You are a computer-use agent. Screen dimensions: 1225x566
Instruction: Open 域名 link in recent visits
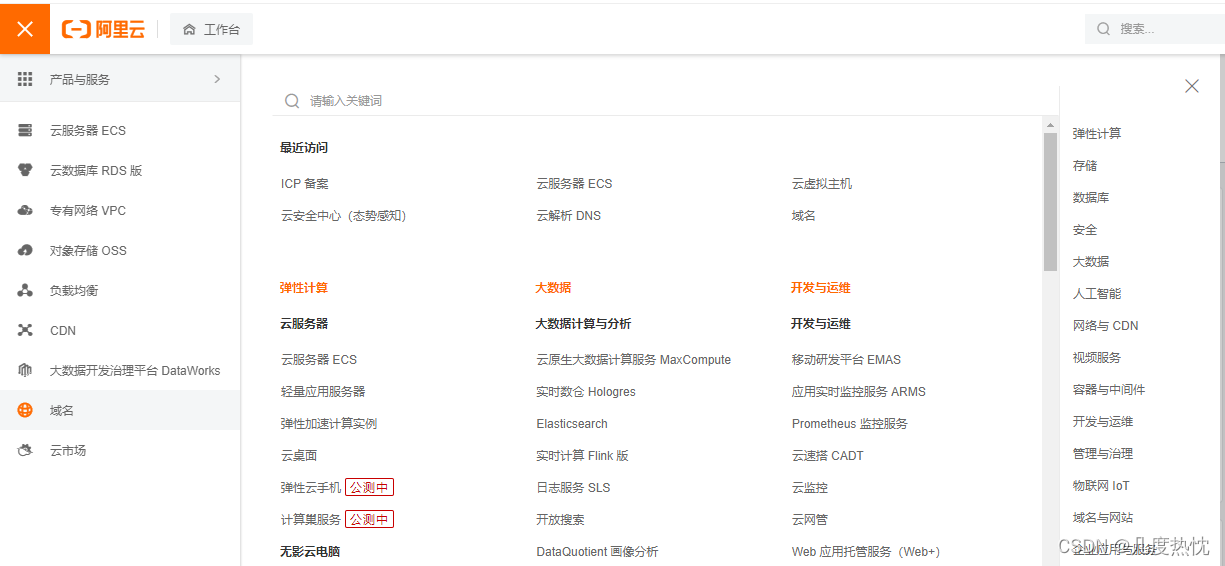click(804, 216)
